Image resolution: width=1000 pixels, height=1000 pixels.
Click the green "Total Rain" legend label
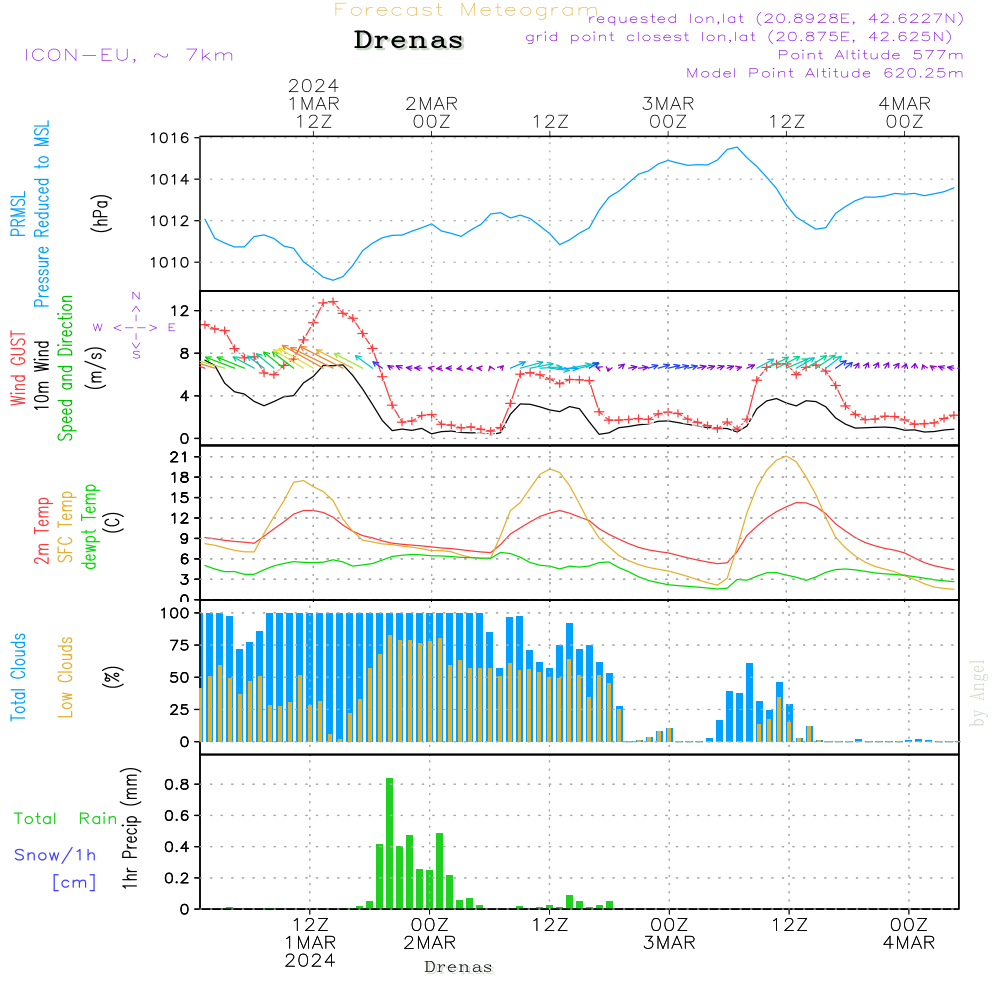click(x=66, y=818)
